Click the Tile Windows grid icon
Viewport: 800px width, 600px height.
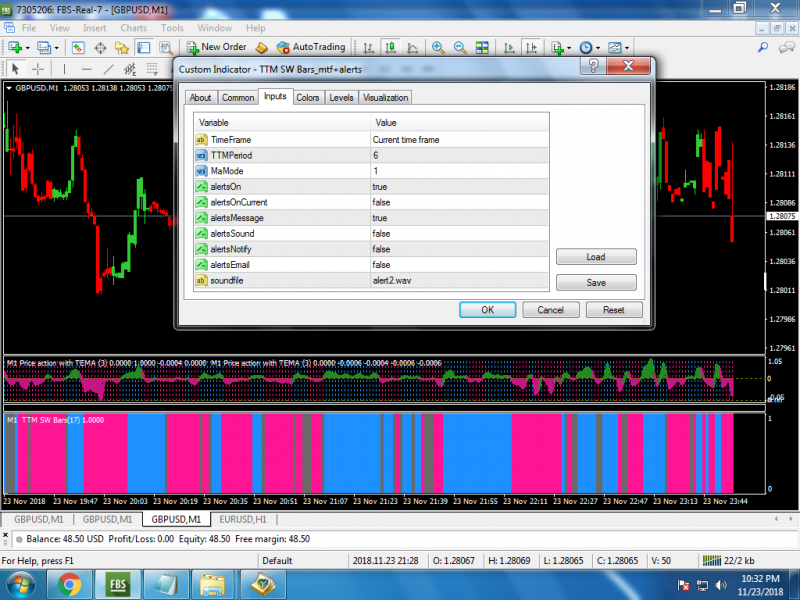coord(482,47)
